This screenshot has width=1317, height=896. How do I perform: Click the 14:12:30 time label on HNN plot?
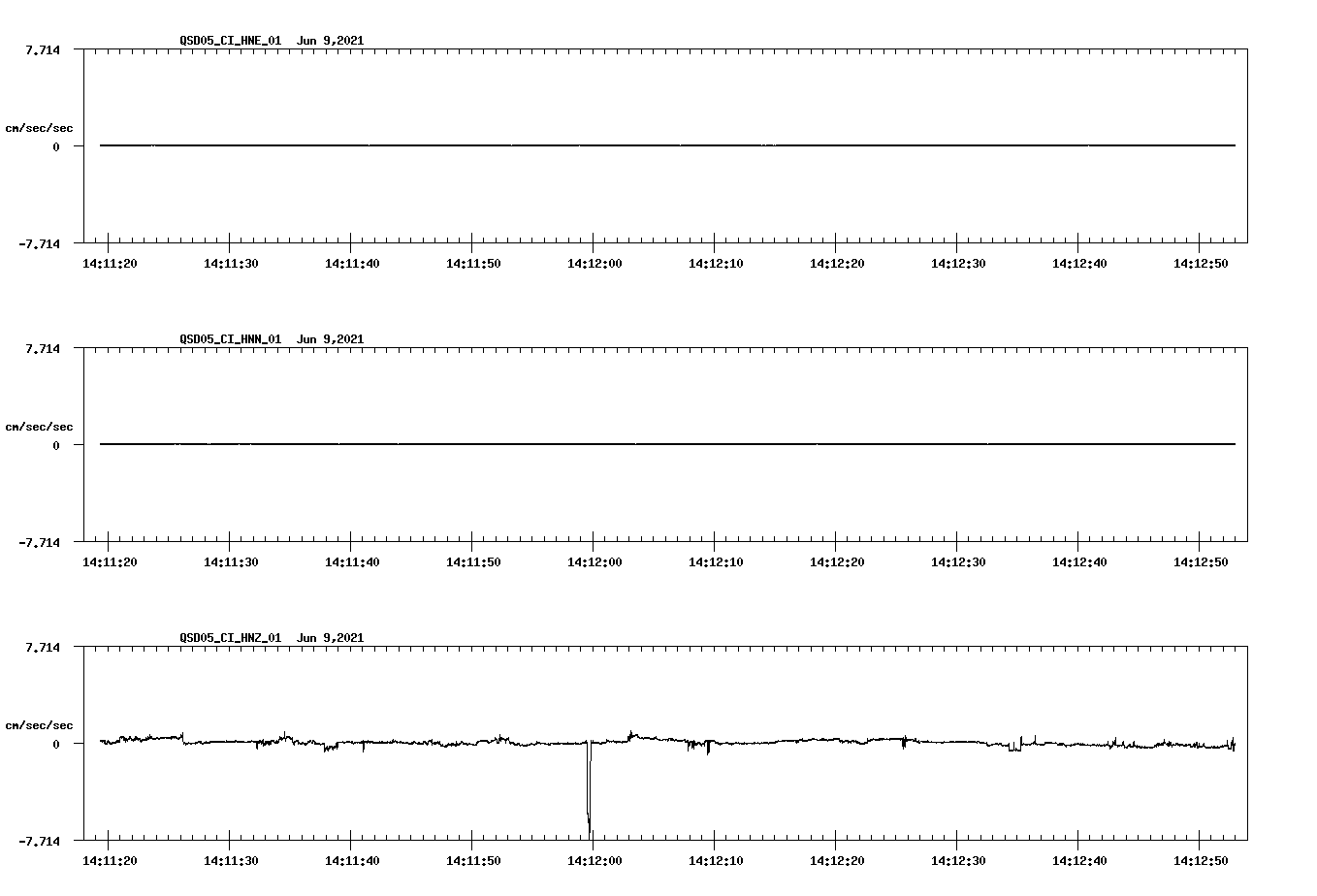(x=958, y=562)
